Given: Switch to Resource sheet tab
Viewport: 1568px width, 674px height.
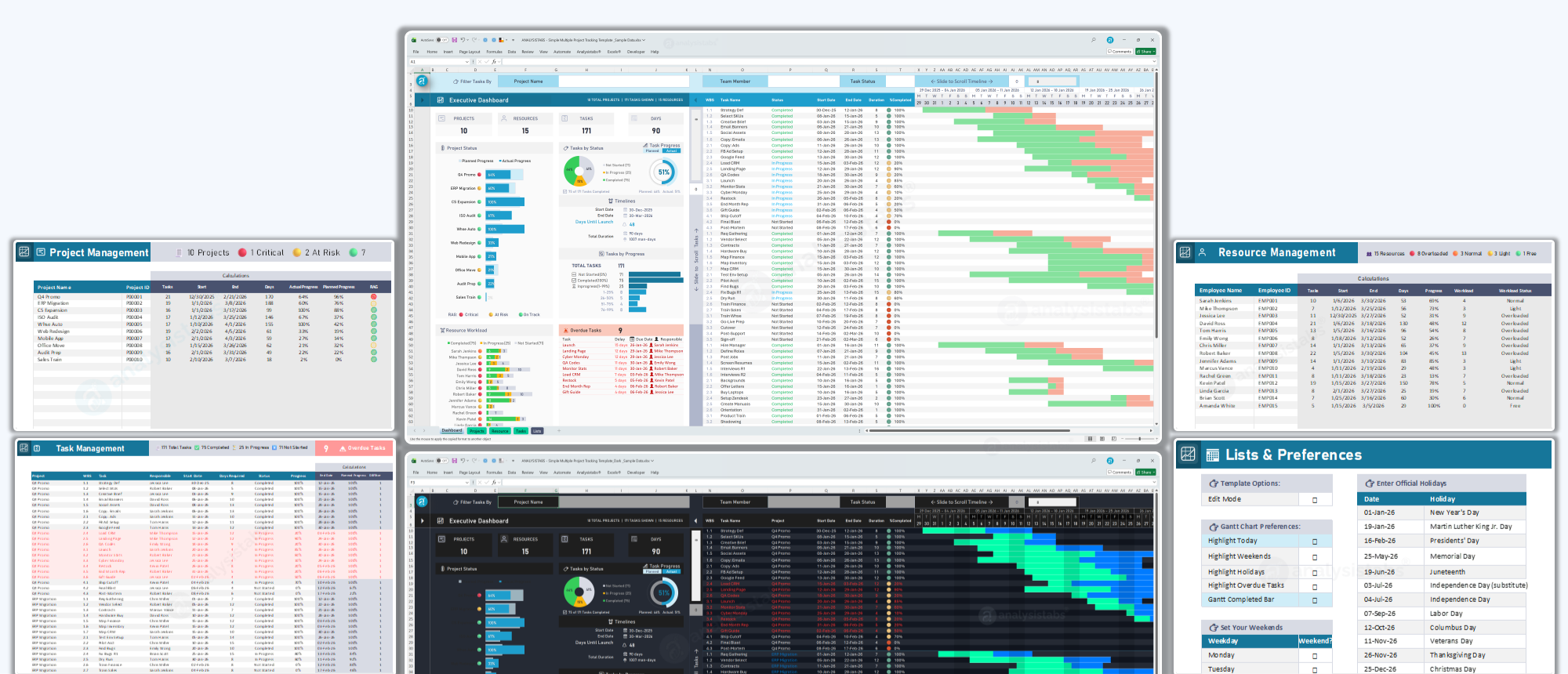Looking at the screenshot, I should [x=500, y=431].
